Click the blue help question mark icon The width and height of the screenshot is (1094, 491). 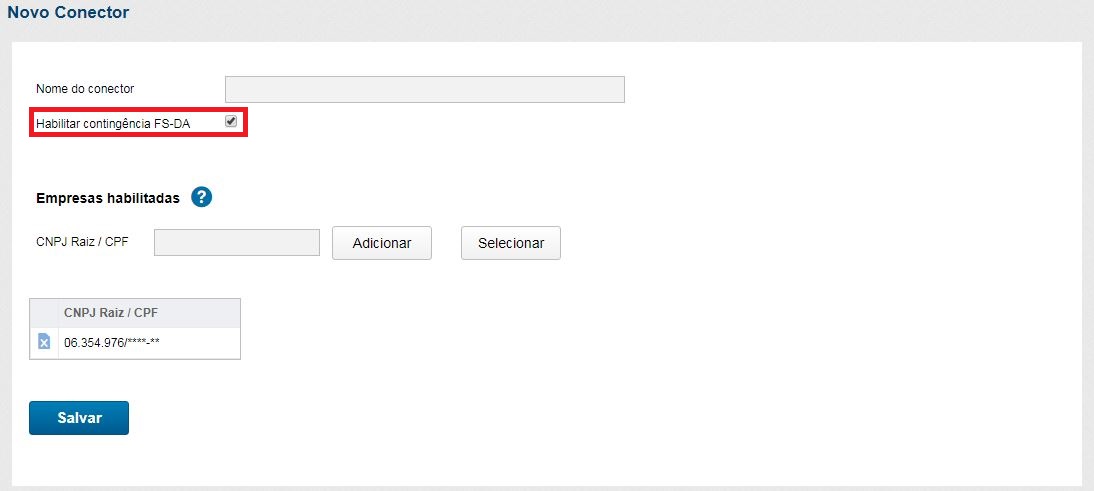tap(201, 197)
